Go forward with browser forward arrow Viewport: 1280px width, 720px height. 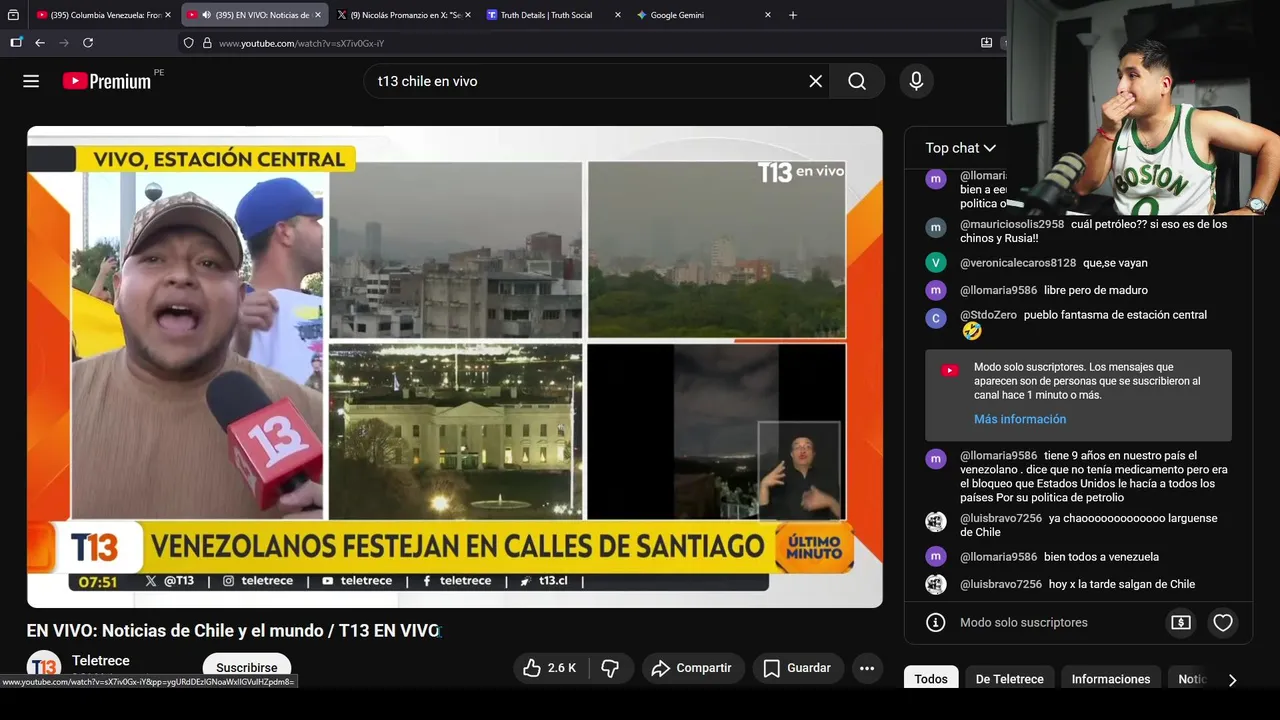coord(64,43)
